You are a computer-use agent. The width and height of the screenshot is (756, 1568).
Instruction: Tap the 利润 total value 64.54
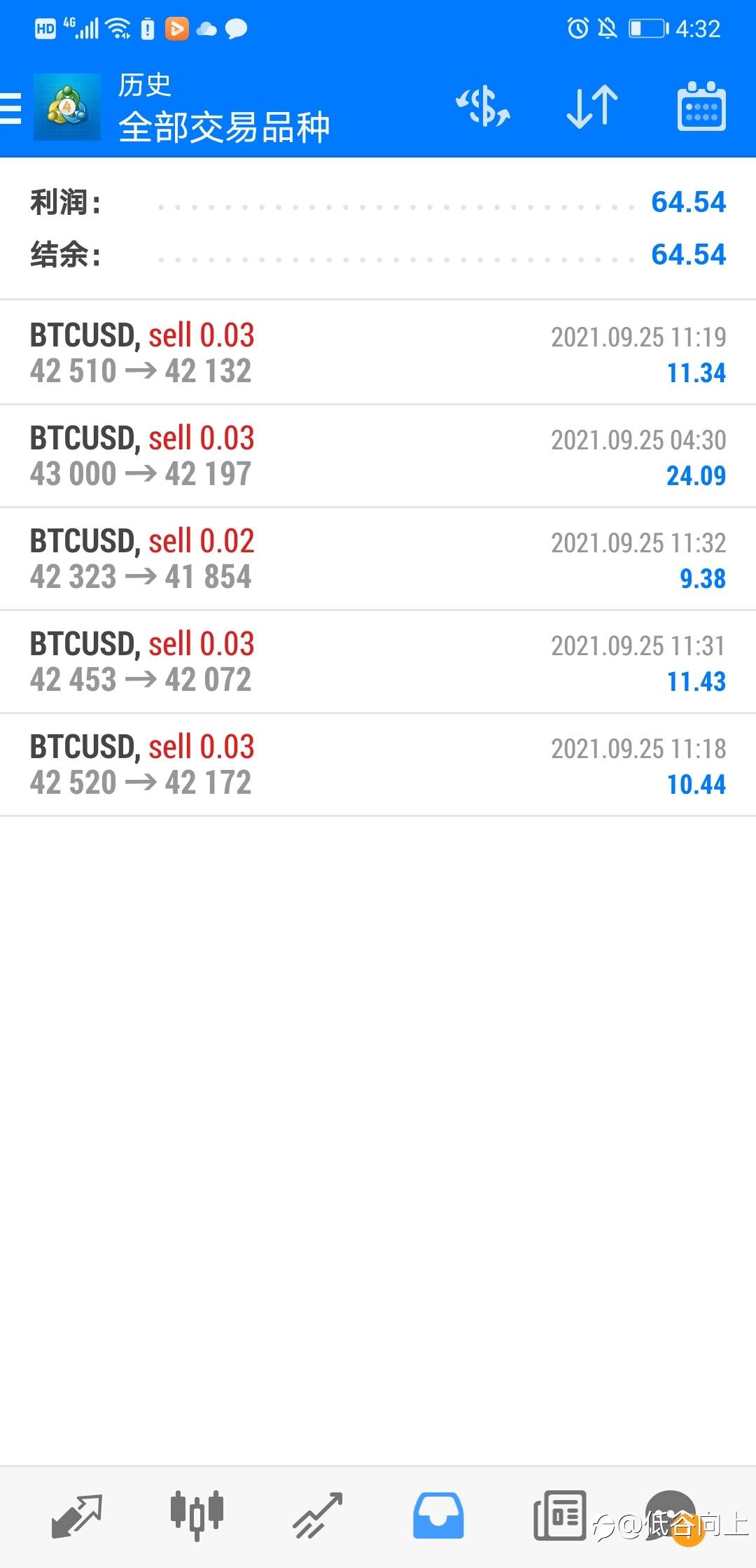click(x=688, y=202)
